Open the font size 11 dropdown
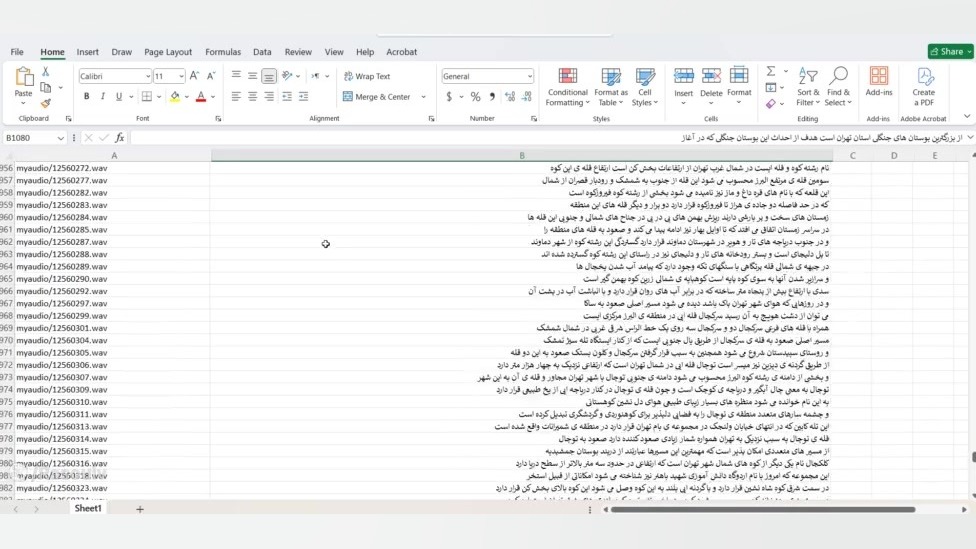The height and width of the screenshot is (549, 976). pyautogui.click(x=181, y=76)
